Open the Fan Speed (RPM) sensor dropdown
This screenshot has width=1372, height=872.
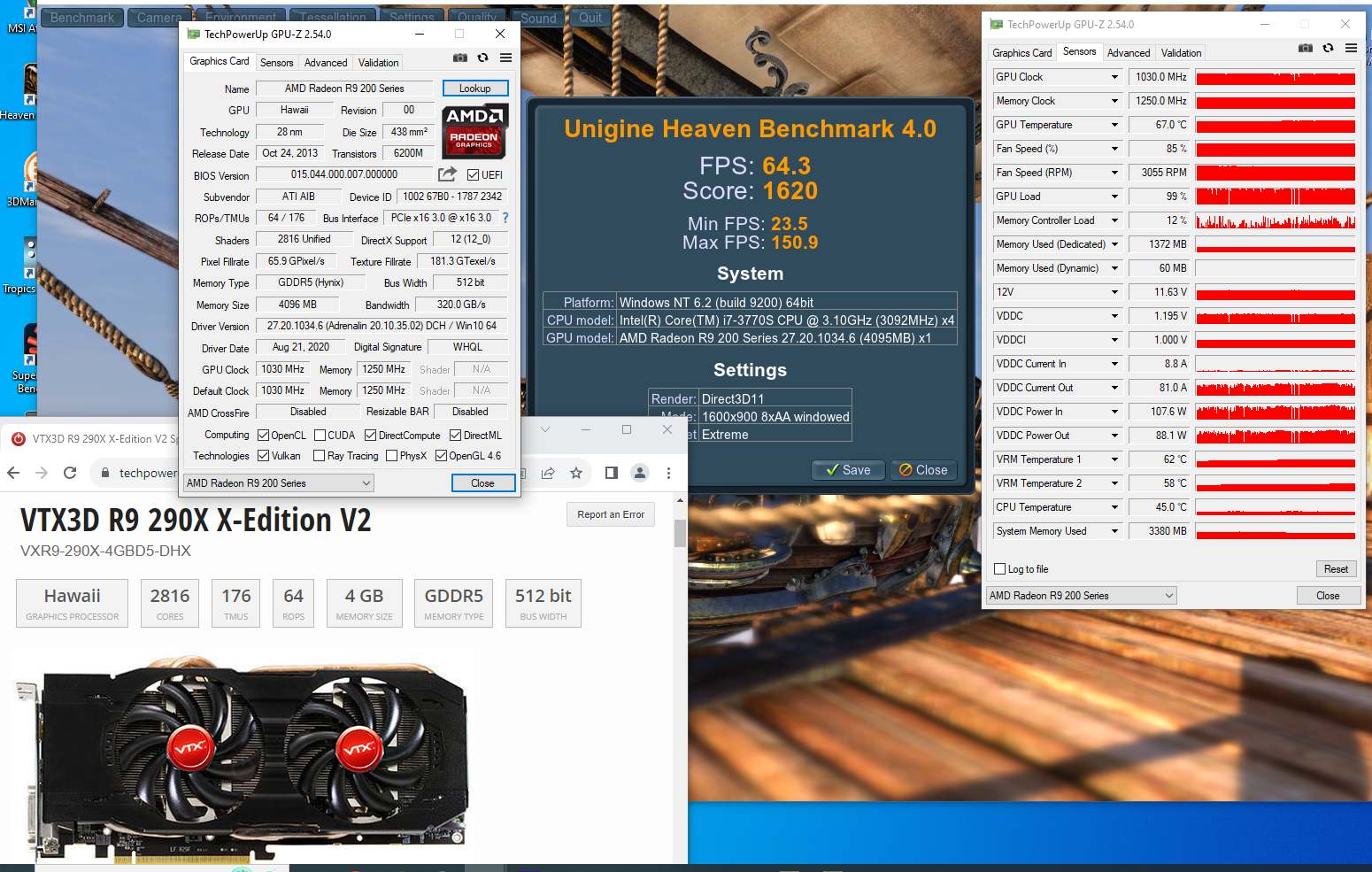tap(1114, 173)
